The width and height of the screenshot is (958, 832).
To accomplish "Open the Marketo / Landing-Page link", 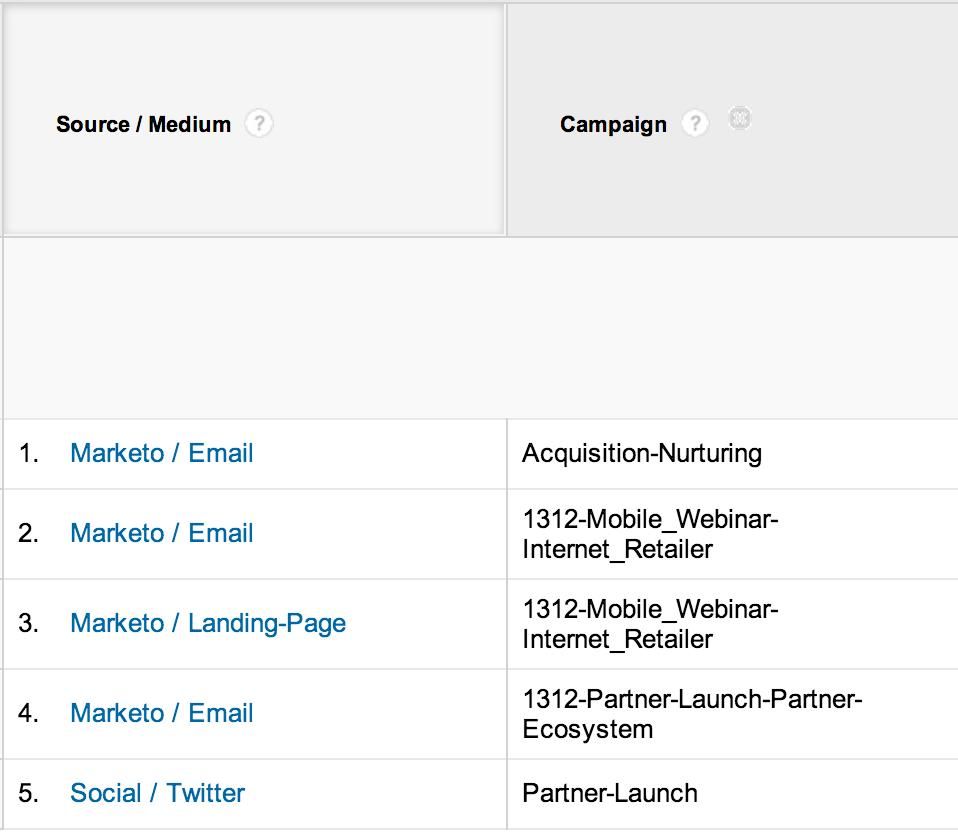I will point(208,623).
